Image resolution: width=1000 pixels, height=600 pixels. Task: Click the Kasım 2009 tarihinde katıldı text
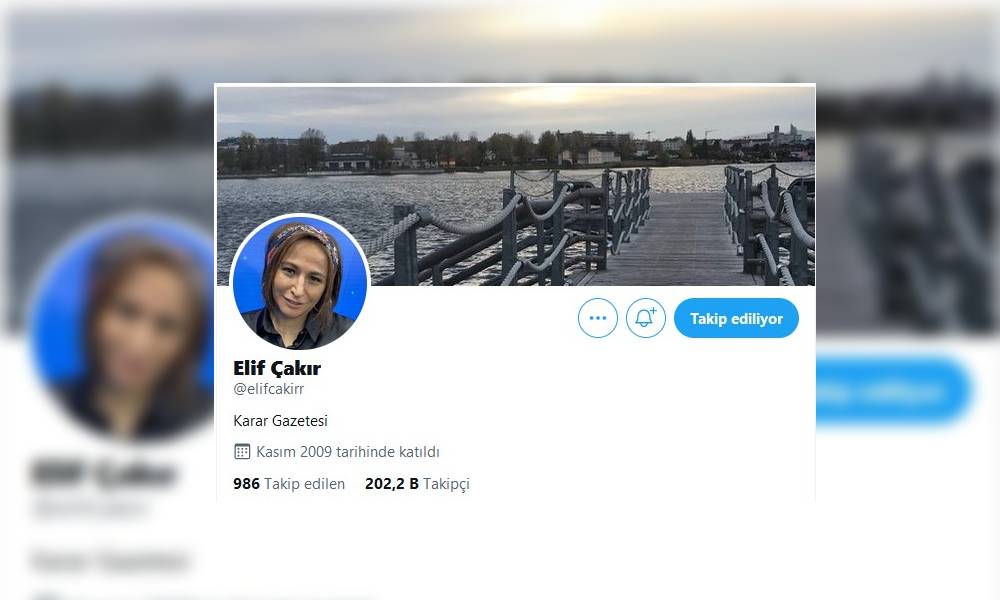point(348,452)
